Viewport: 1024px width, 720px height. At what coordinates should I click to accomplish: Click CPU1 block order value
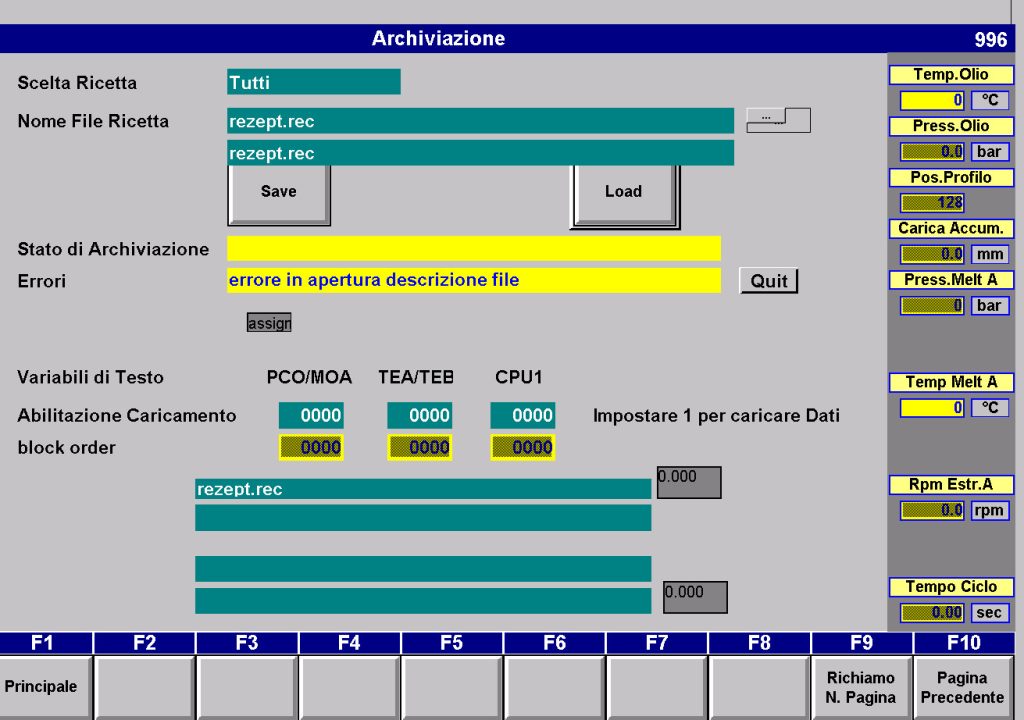click(523, 448)
